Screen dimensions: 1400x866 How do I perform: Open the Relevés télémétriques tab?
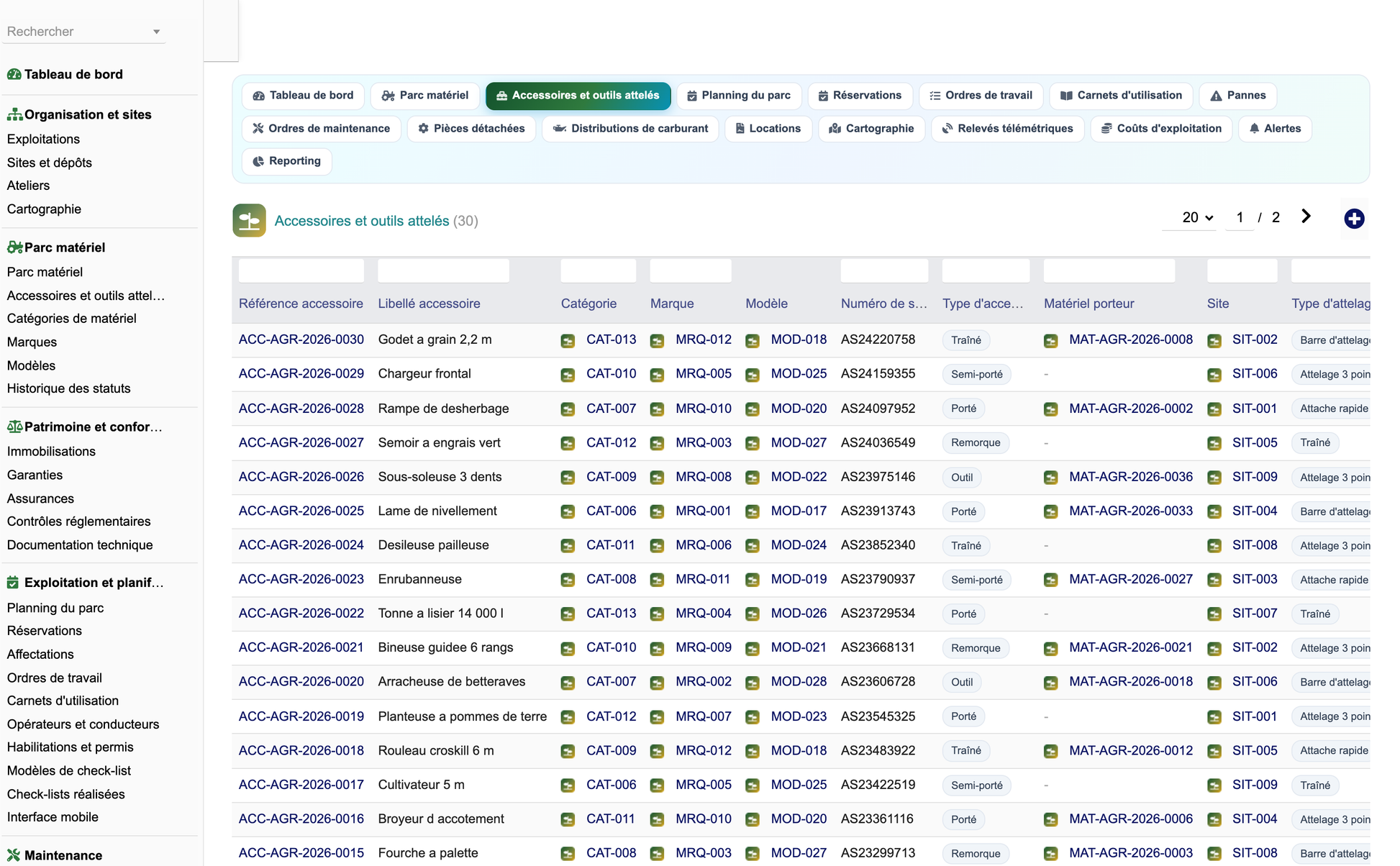(x=1007, y=129)
